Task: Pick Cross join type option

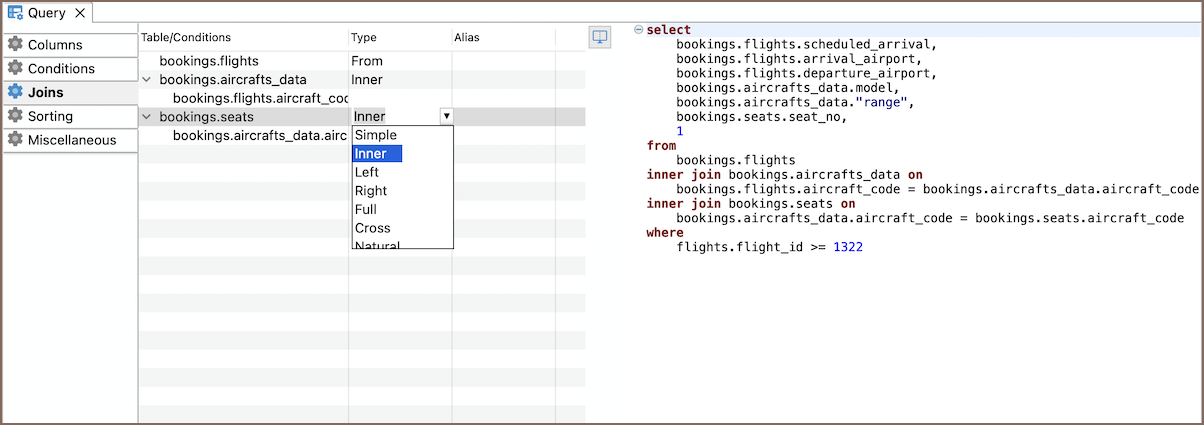Action: 372,228
